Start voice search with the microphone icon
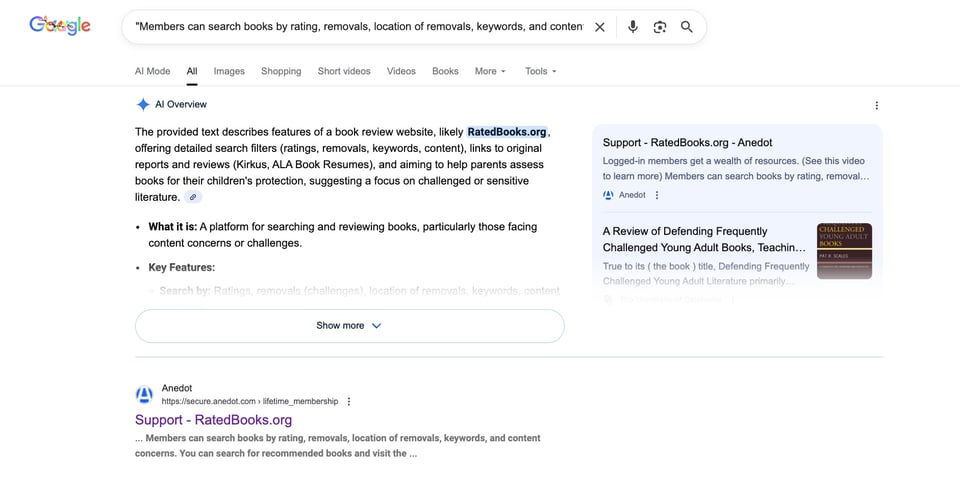The image size is (960, 479). point(633,27)
